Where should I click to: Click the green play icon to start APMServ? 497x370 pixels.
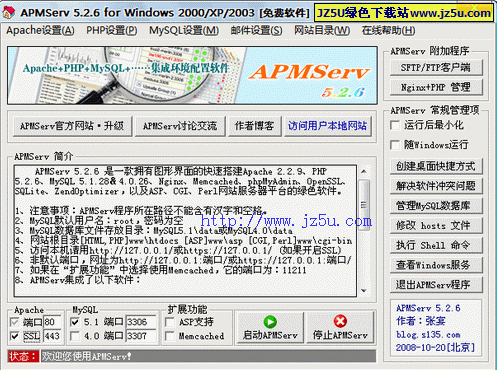coord(270,322)
